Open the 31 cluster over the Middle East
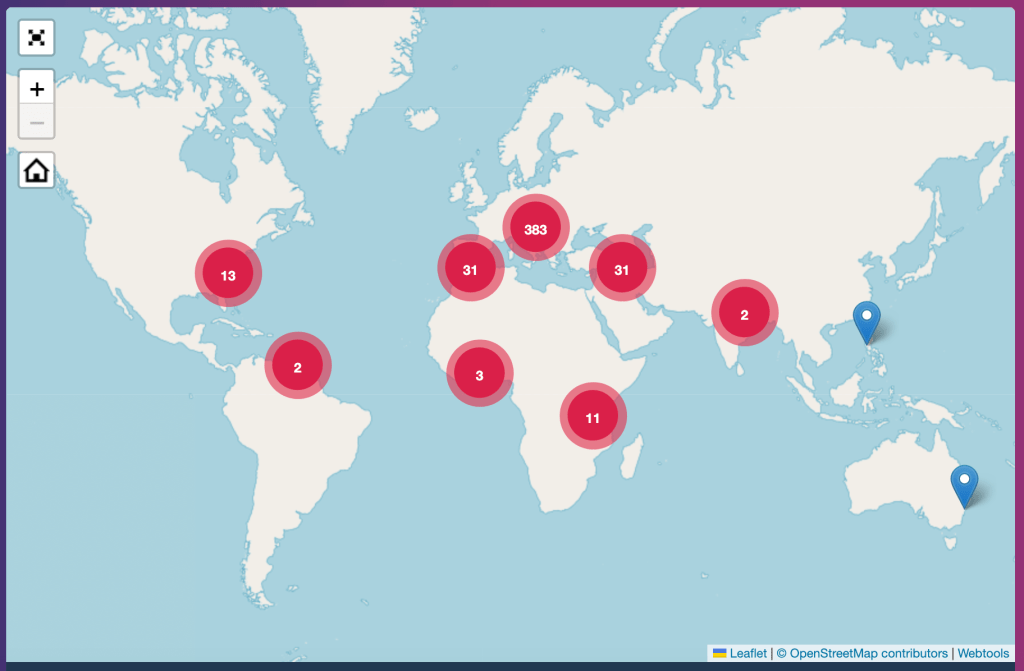Image resolution: width=1024 pixels, height=671 pixels. coord(621,270)
